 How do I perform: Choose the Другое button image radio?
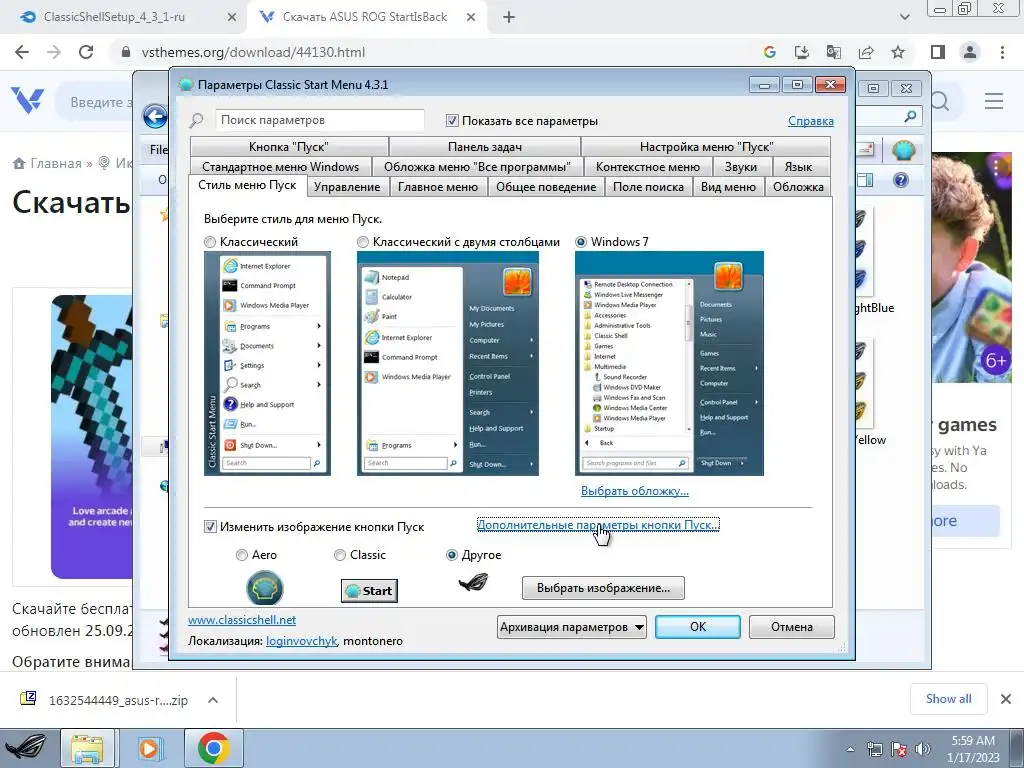coord(451,555)
